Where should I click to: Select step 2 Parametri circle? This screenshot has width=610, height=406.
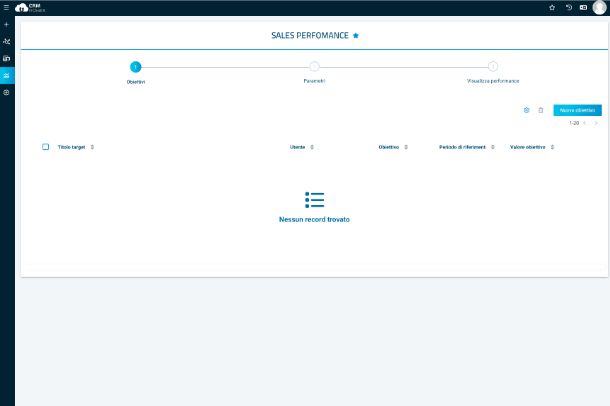(x=314, y=66)
